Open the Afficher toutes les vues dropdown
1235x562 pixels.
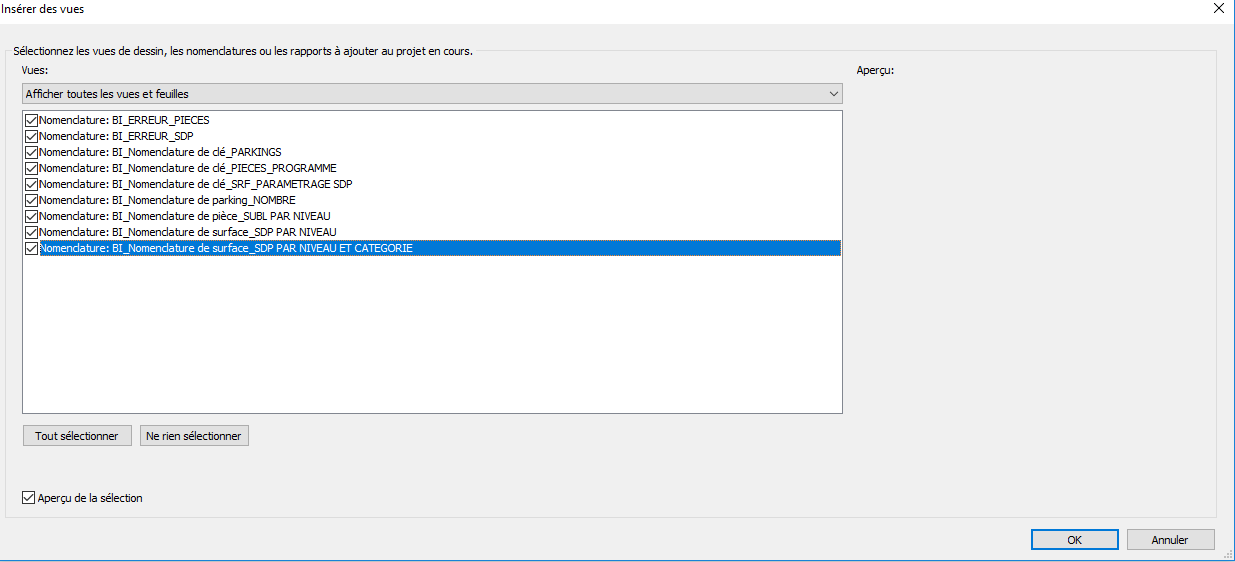pyautogui.click(x=432, y=94)
